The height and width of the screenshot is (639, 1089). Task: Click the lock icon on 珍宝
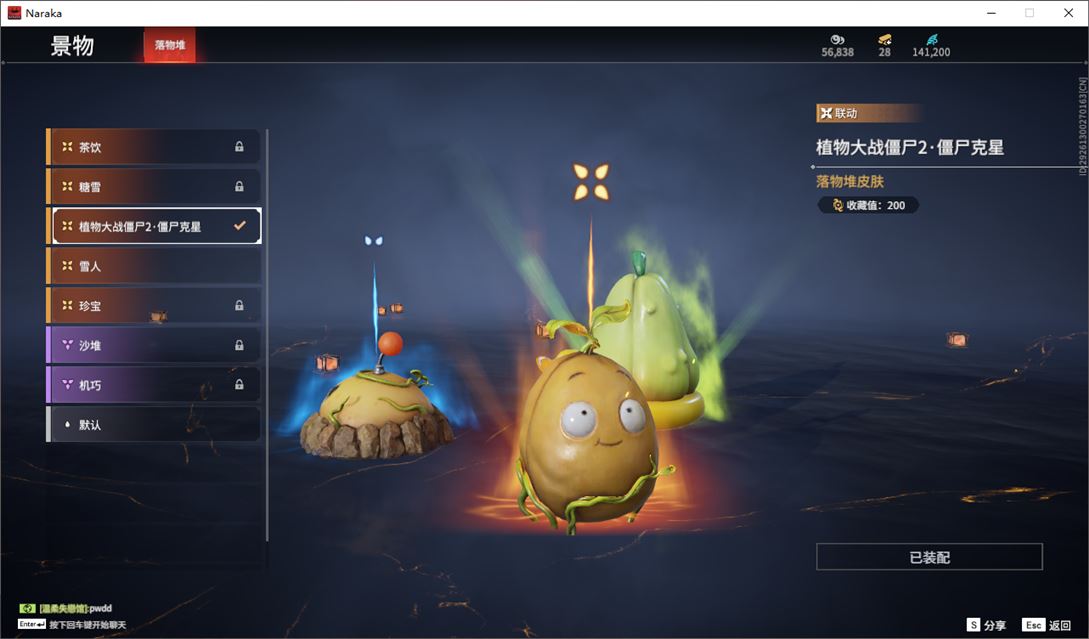click(x=239, y=305)
